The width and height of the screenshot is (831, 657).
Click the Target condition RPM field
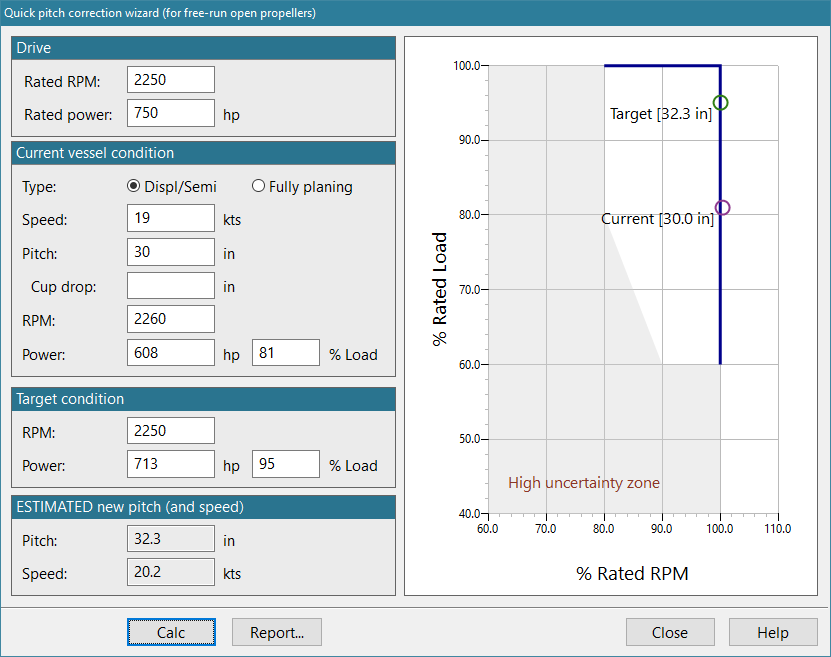tap(171, 431)
